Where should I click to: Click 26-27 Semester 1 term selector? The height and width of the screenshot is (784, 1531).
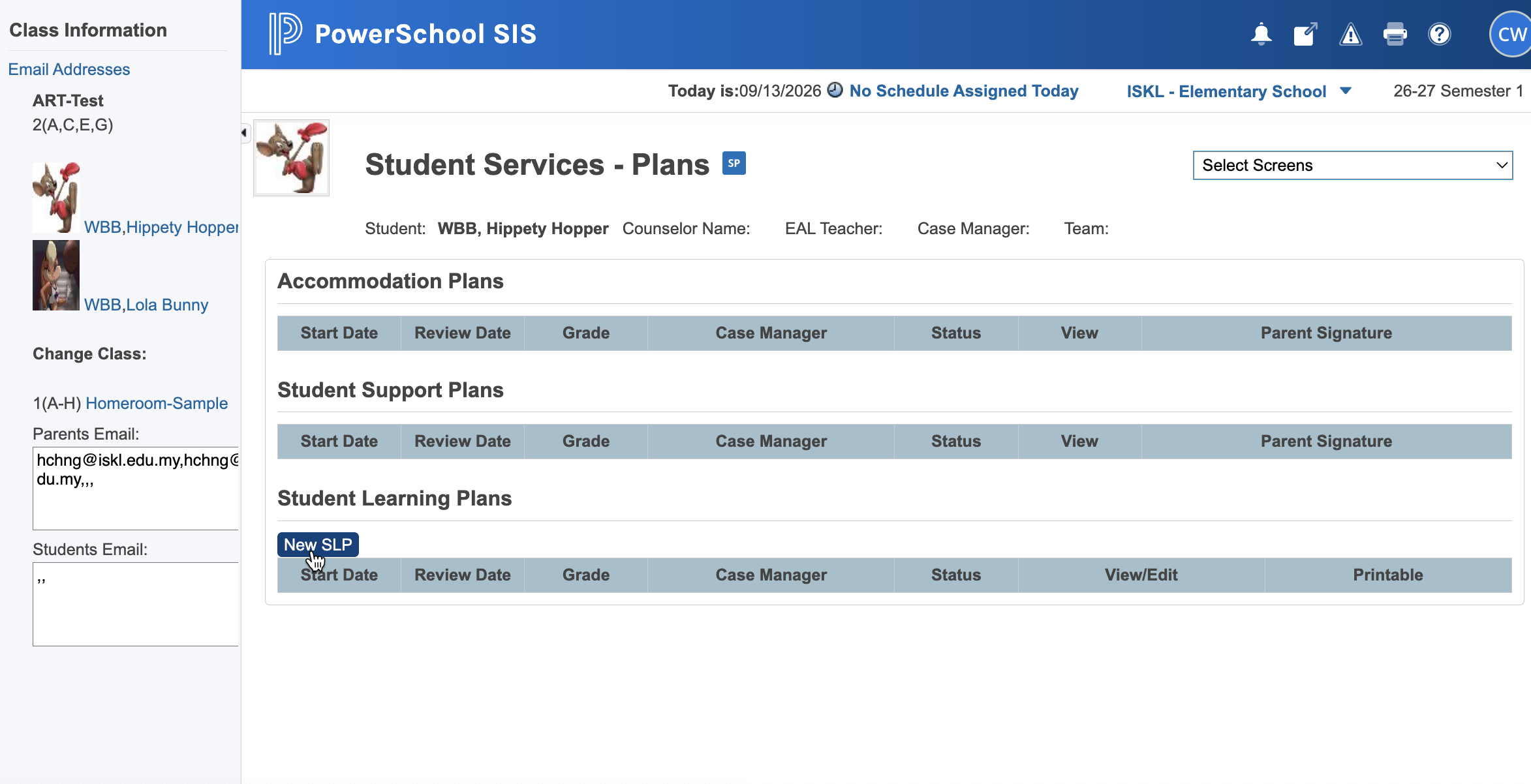point(1459,91)
